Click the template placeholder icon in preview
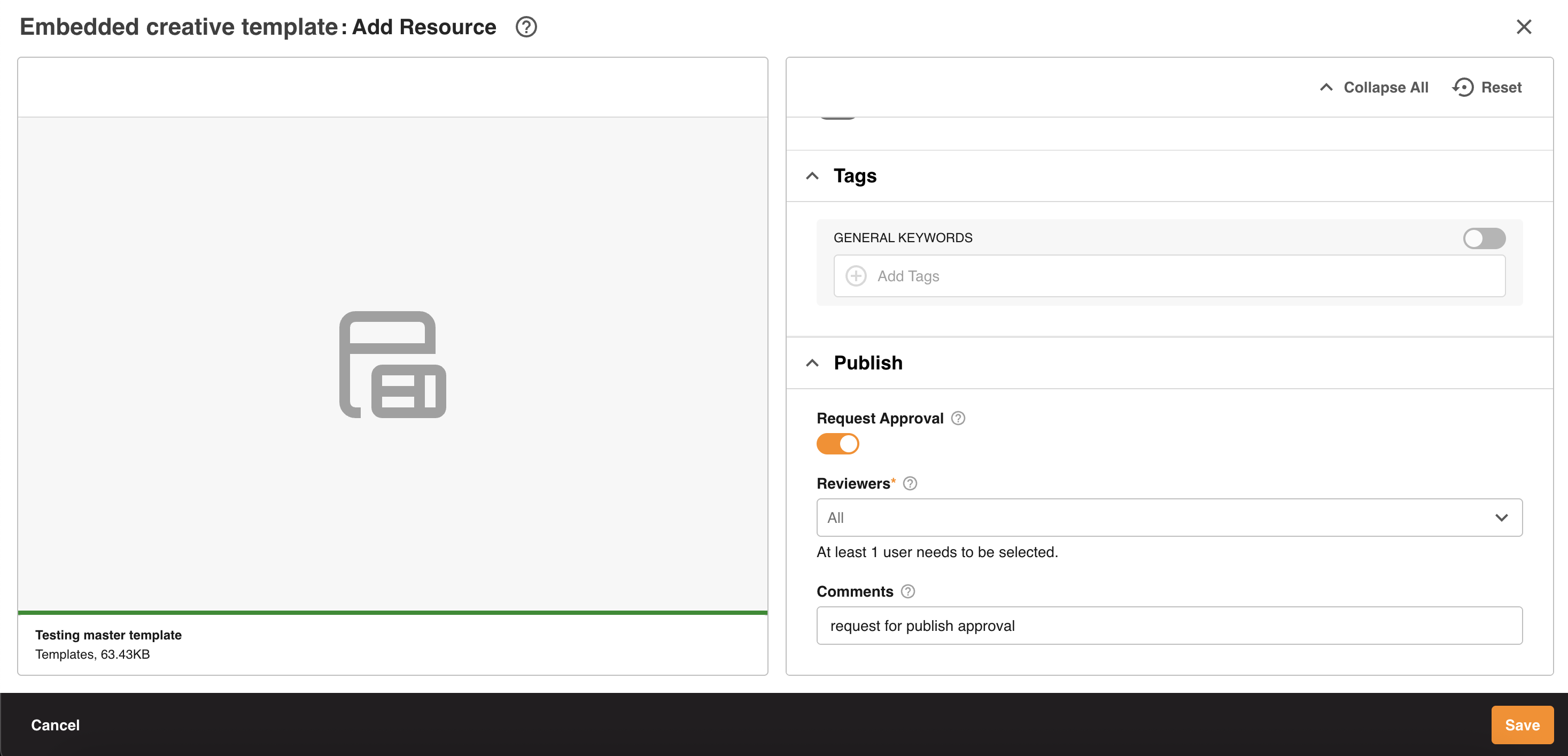 393,364
